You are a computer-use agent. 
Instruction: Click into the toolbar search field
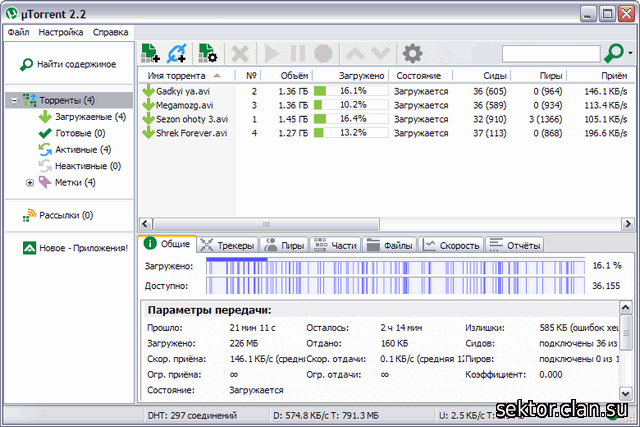click(x=551, y=53)
